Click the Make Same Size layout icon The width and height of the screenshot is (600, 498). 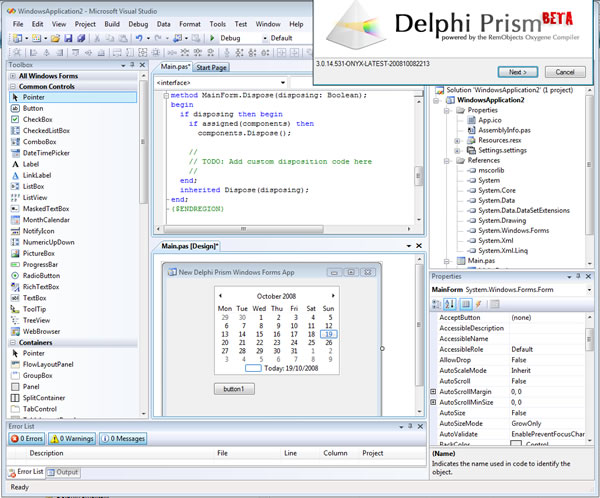tap(143, 52)
